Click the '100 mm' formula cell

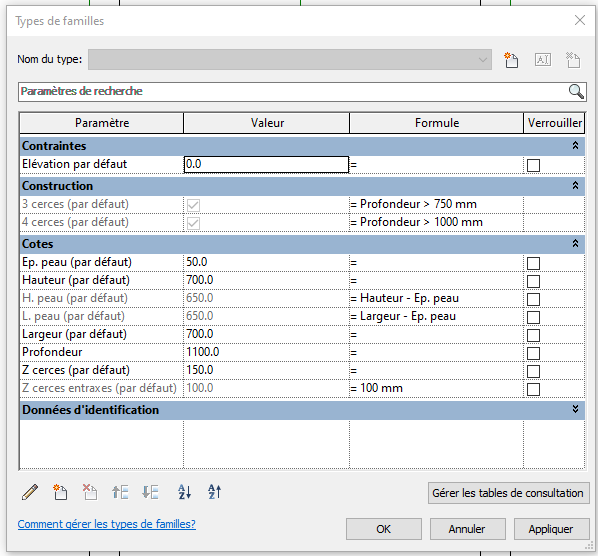click(436, 388)
